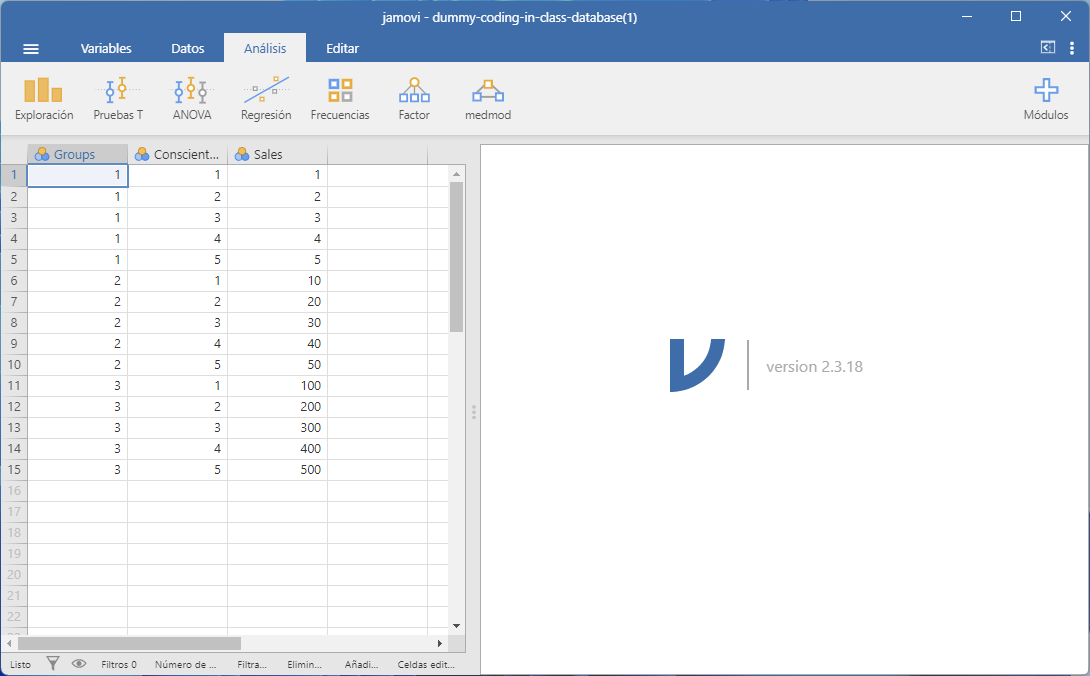Image resolution: width=1090 pixels, height=676 pixels.
Task: Switch to the Datos tab
Action: [x=188, y=48]
